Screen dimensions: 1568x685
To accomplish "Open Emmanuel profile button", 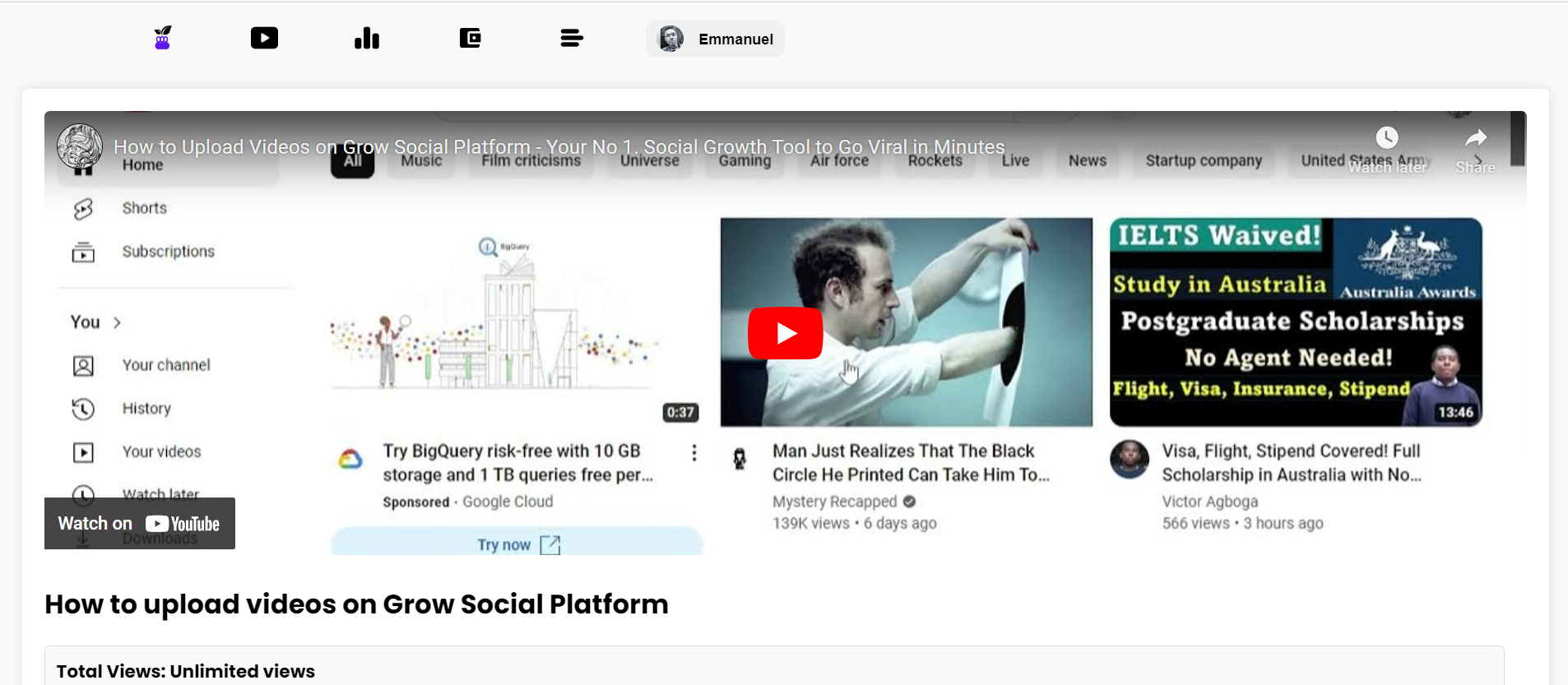I will pos(715,39).
